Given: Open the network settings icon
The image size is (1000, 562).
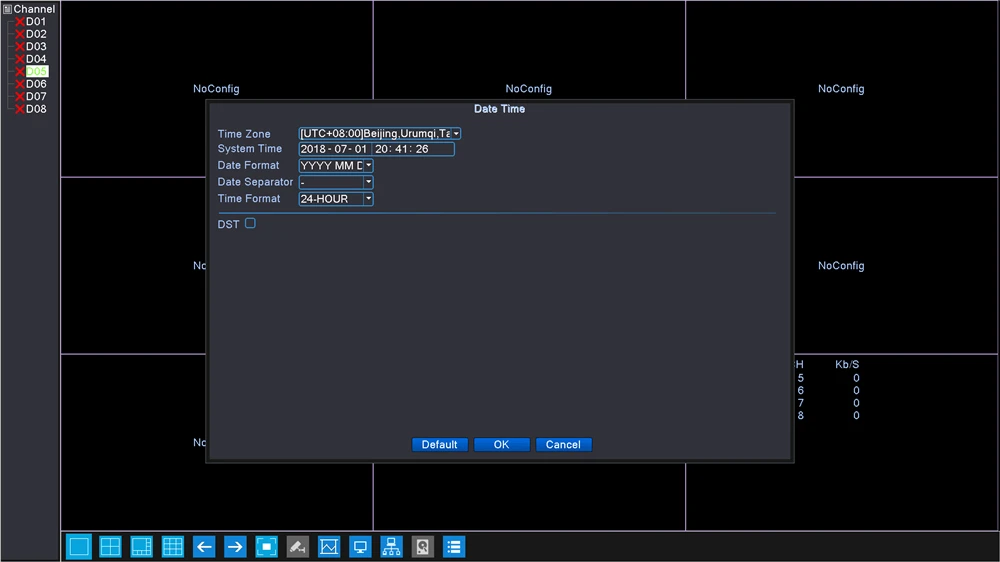Looking at the screenshot, I should point(392,547).
